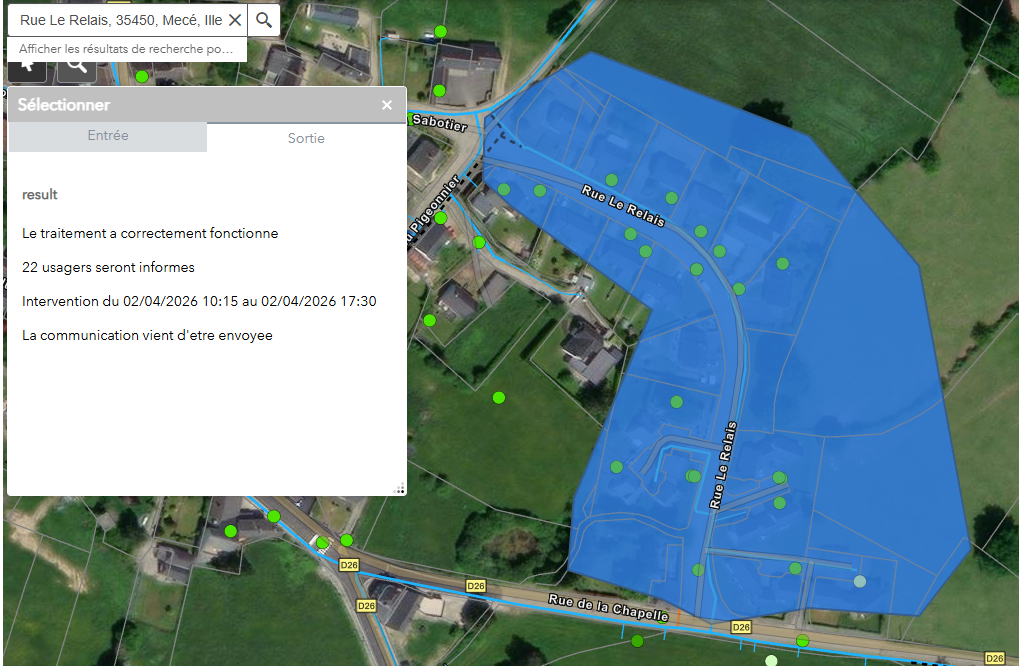The width and height of the screenshot is (1019, 666).
Task: Grab the resize handle of Sélectionner panel
Action: tap(400, 488)
